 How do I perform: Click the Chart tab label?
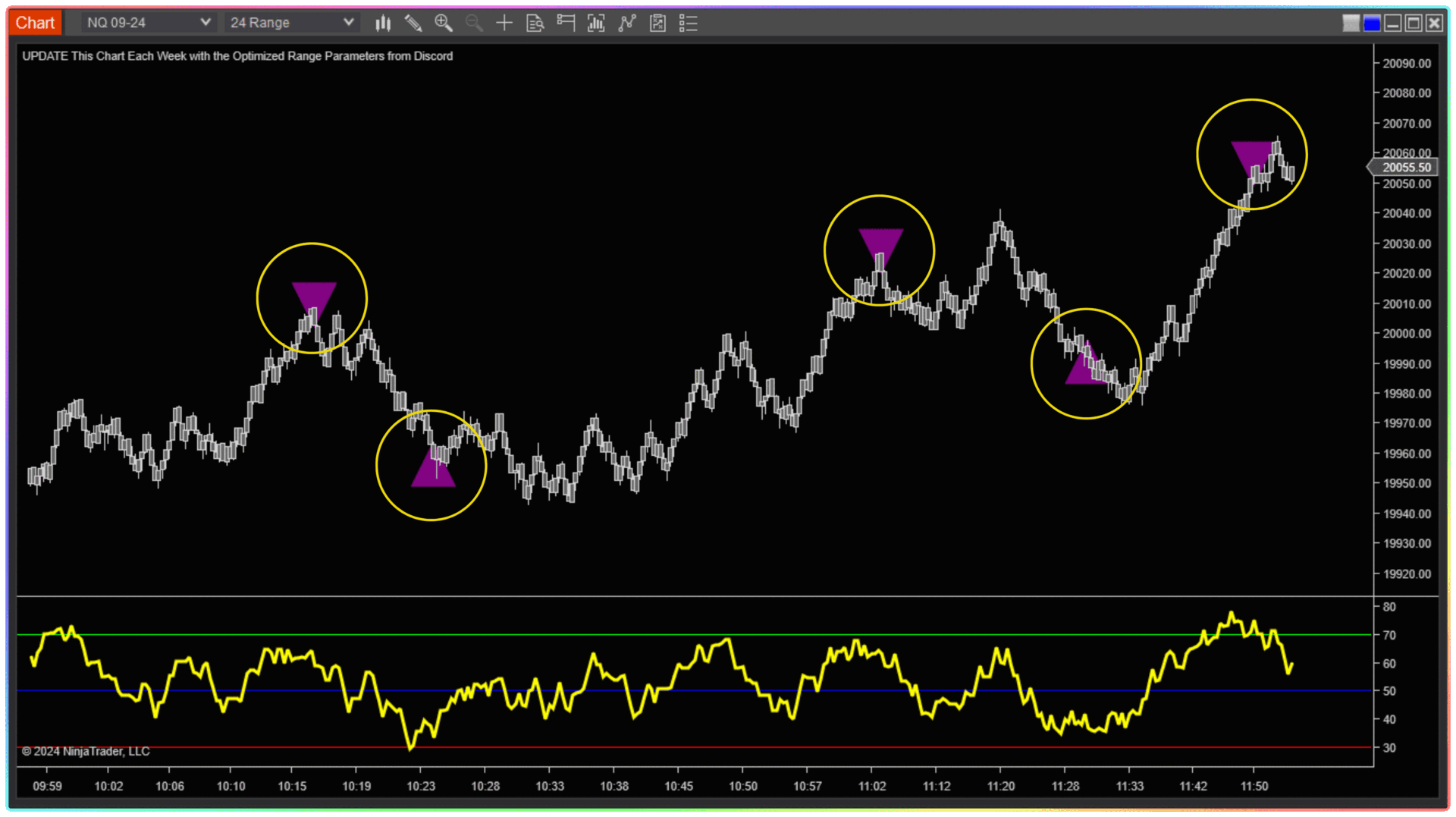[35, 23]
